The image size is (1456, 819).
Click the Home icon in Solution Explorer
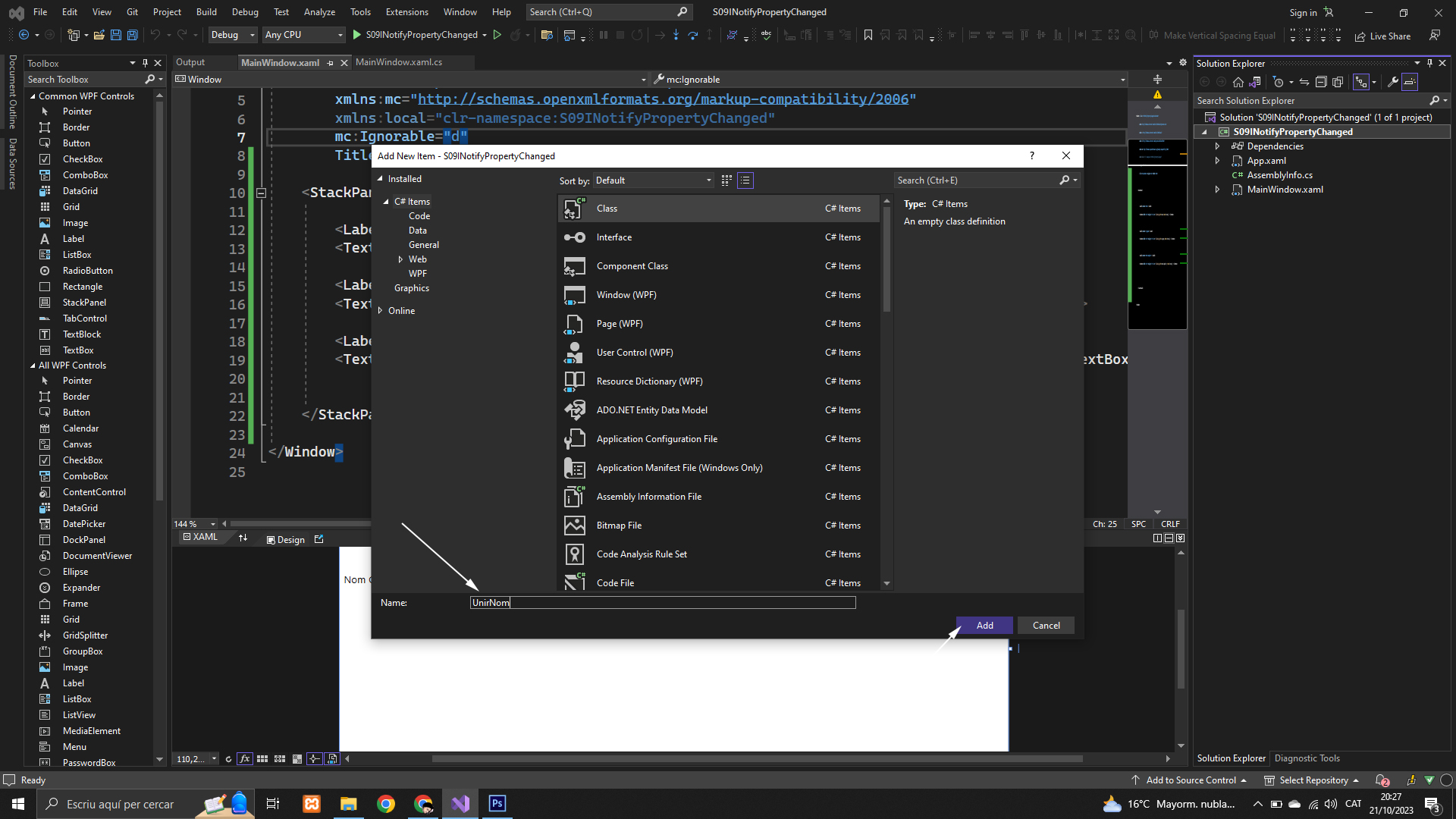(1238, 82)
